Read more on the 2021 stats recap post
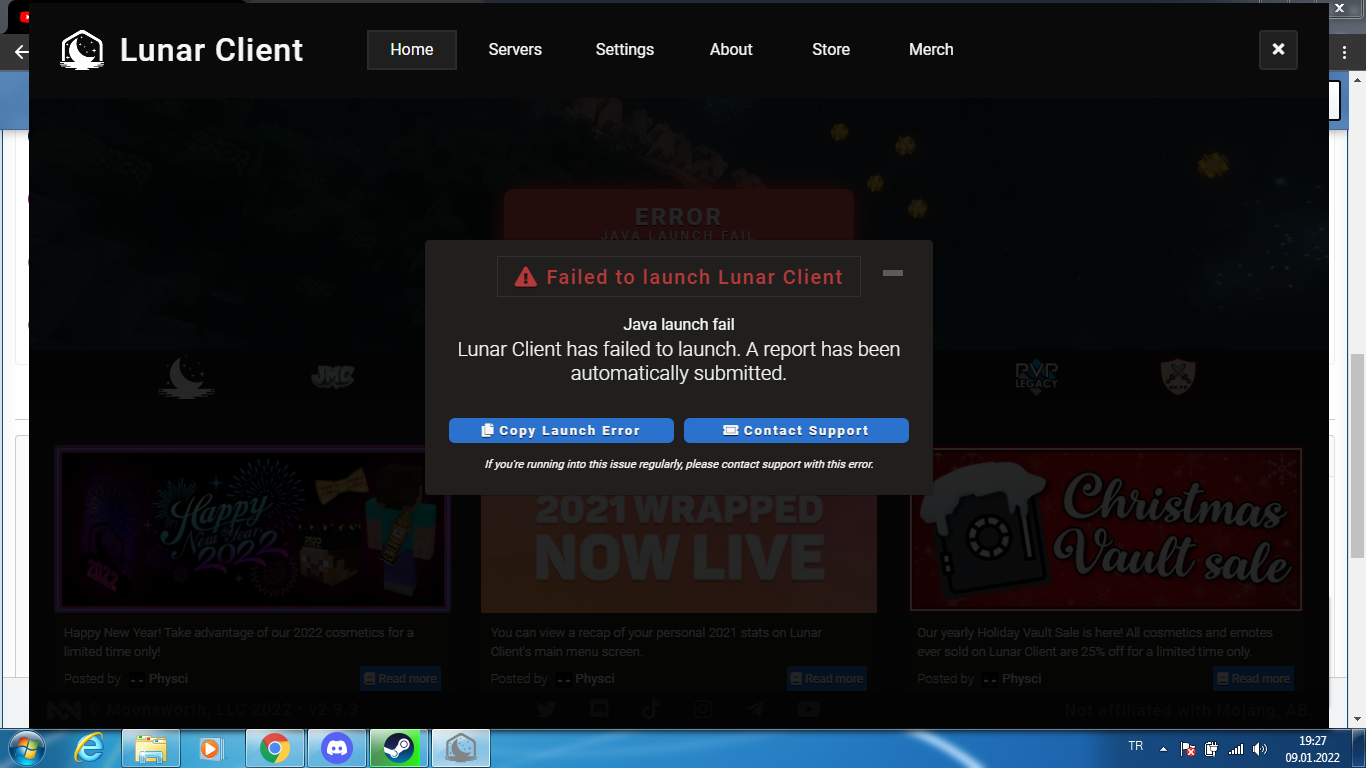 pos(827,679)
